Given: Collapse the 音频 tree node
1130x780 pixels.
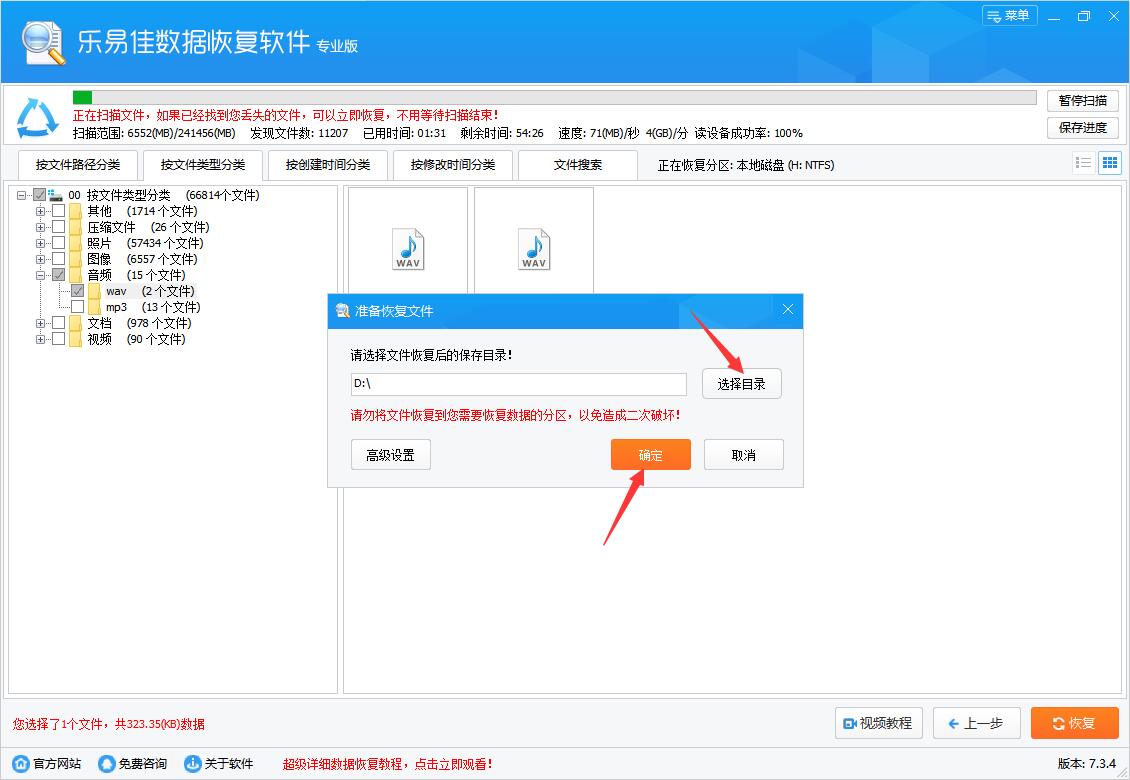Looking at the screenshot, I should point(40,275).
